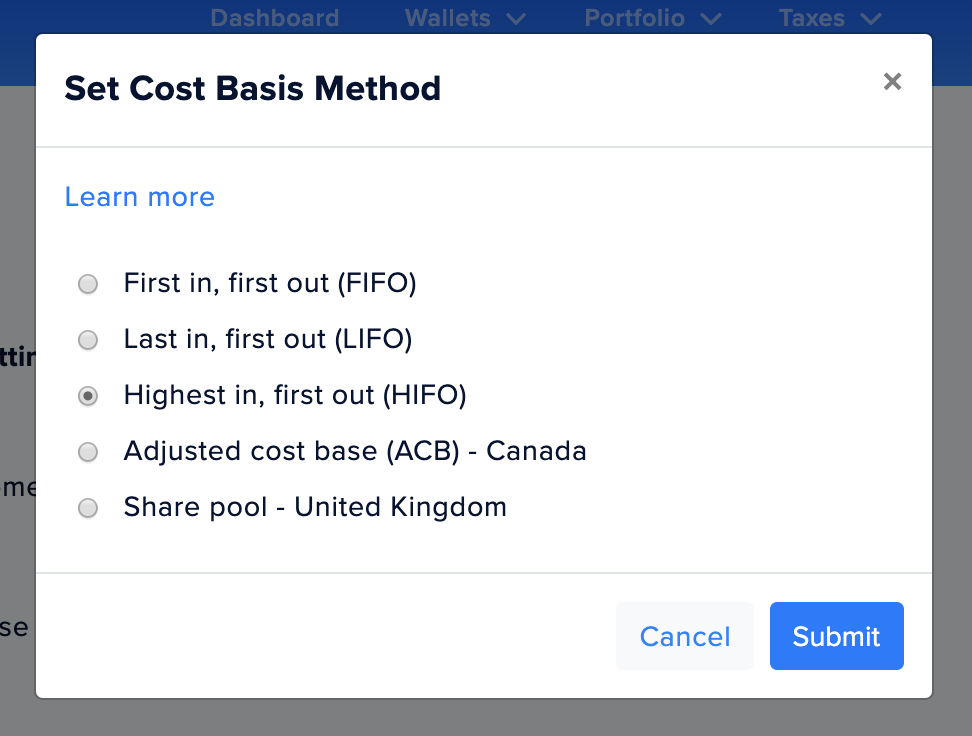Open the Learn more link

140,197
